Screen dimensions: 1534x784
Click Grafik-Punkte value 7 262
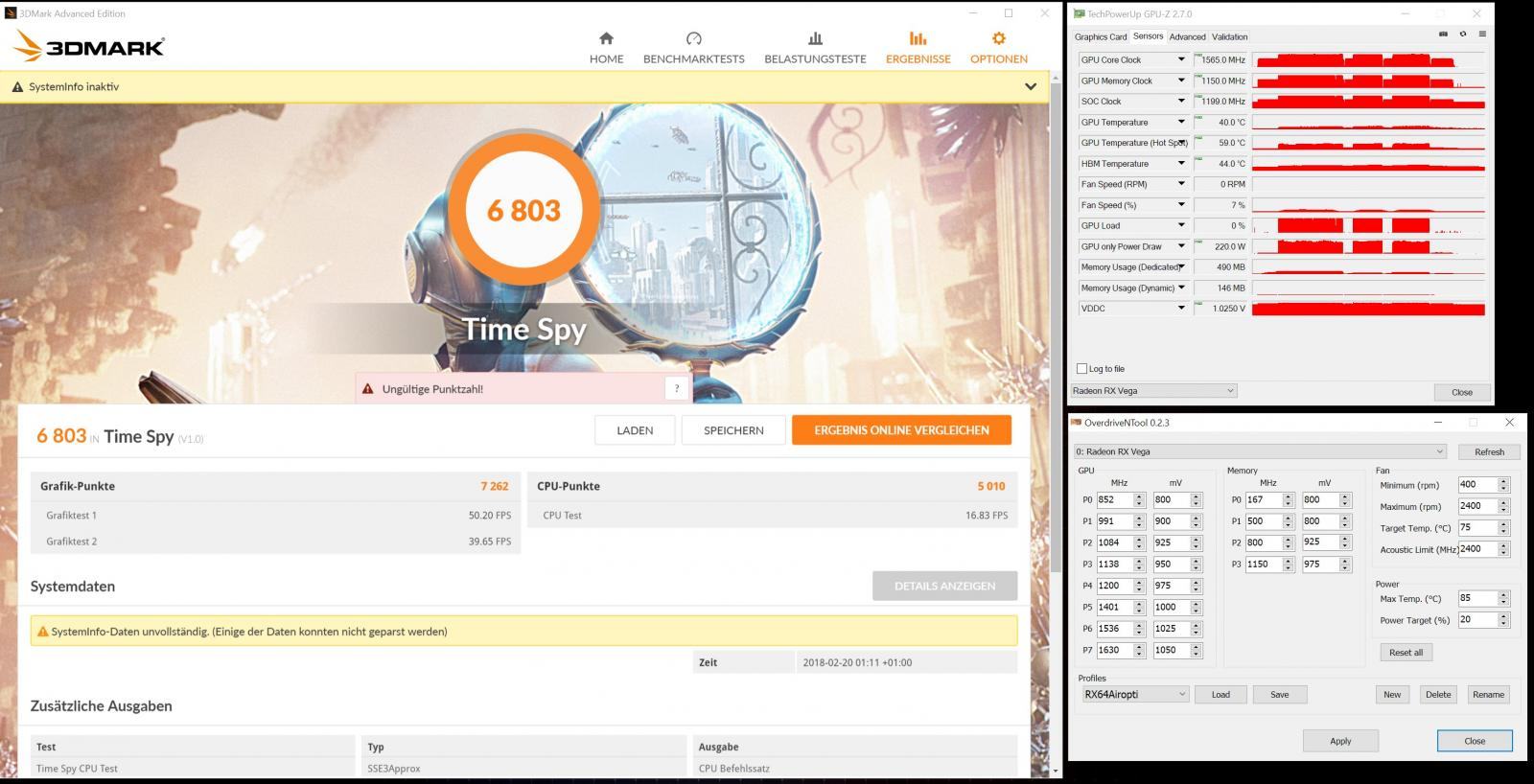pos(494,486)
